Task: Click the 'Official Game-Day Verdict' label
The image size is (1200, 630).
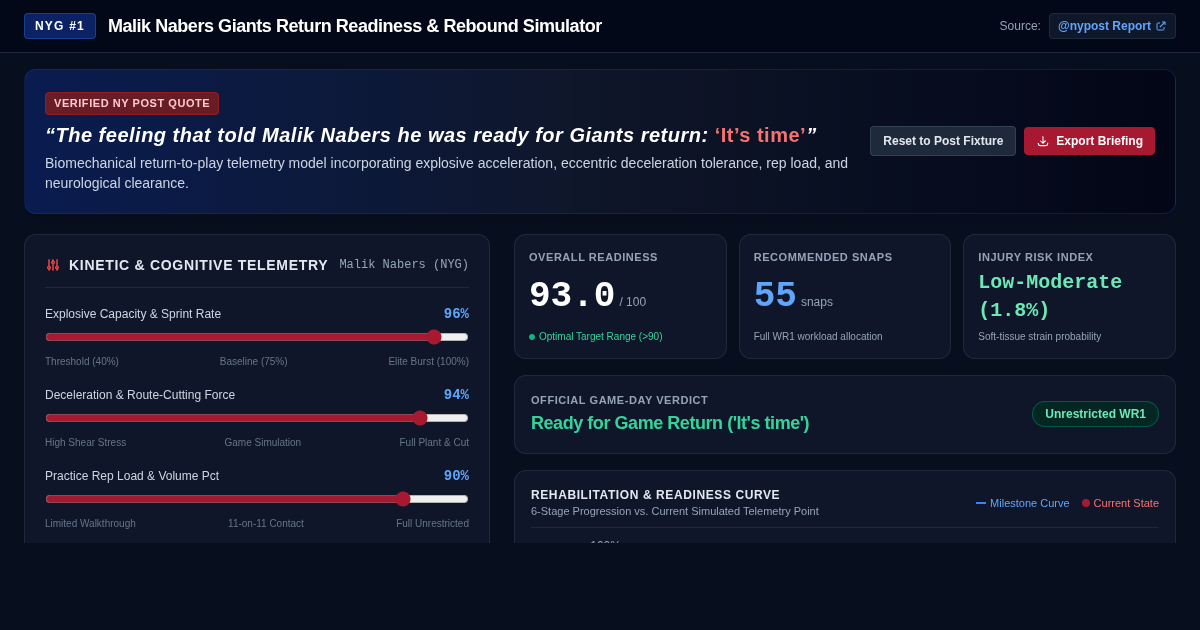Action: (x=619, y=400)
